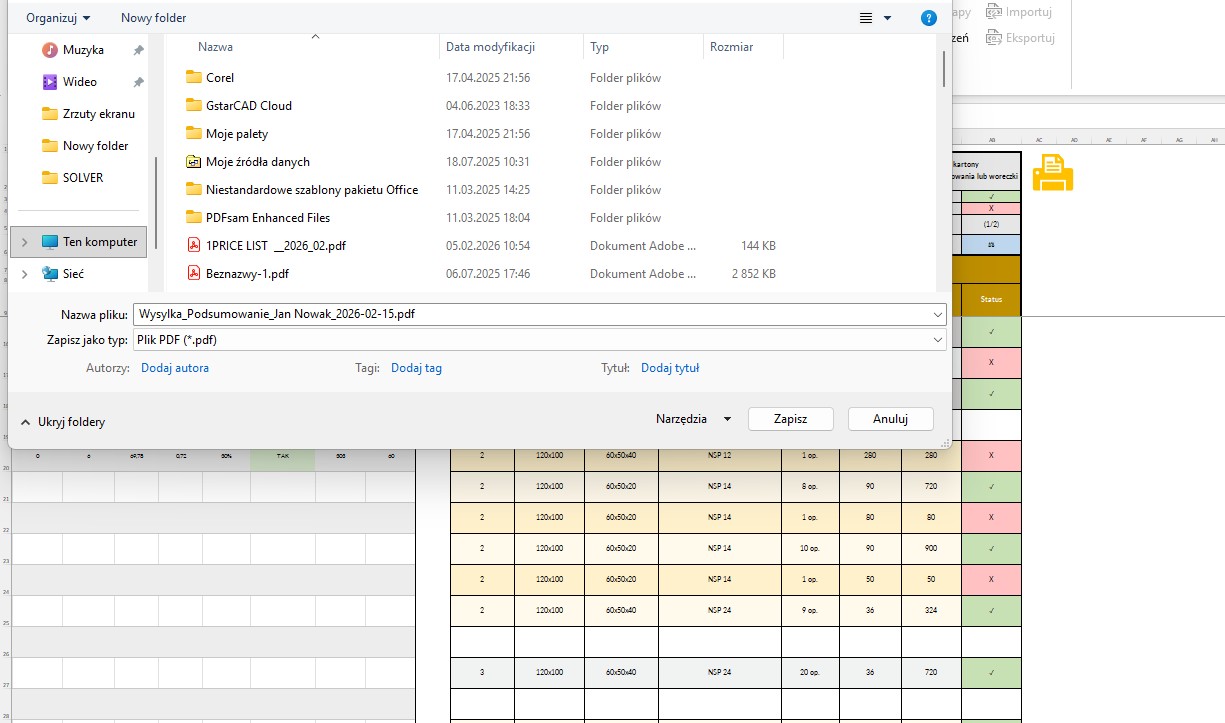Select the Moje źródła danych folder
Viewport: 1225px width, 723px height.
[x=257, y=162]
